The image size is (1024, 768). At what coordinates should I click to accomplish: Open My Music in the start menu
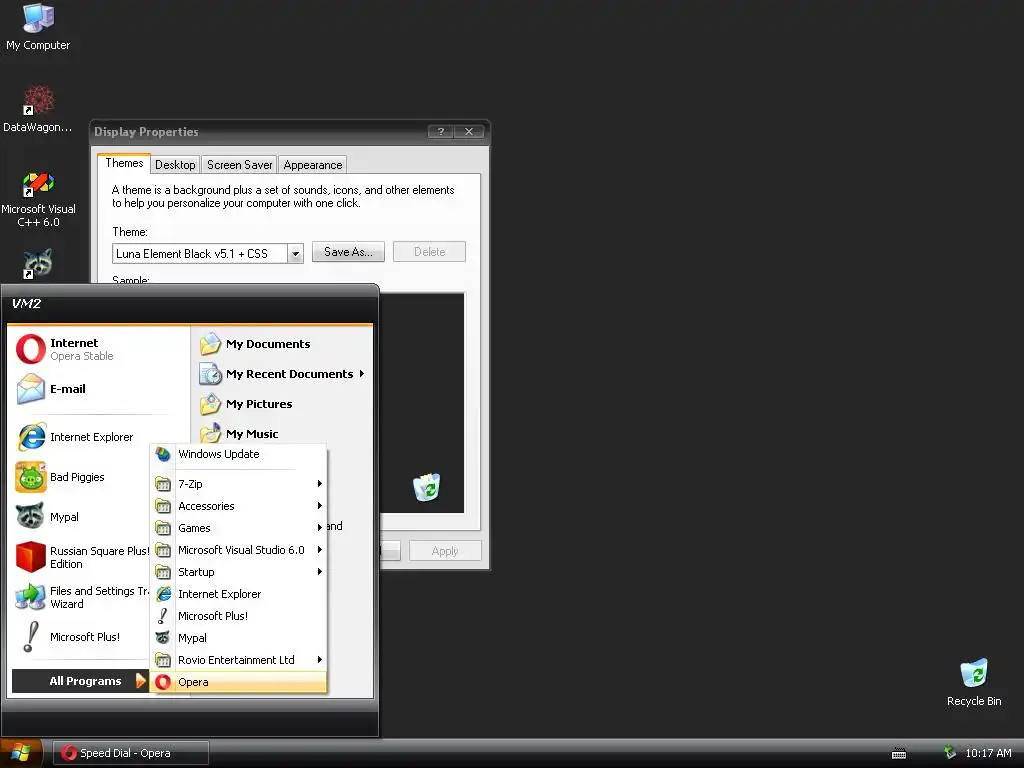pos(283,433)
